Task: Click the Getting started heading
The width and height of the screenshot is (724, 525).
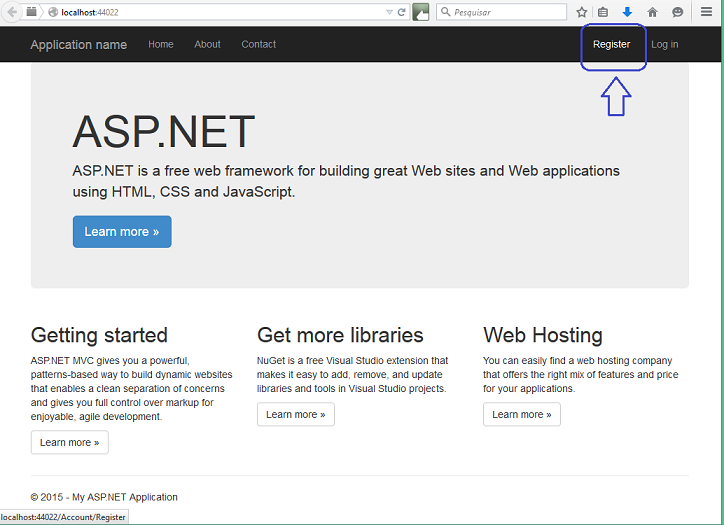Action: pos(99,335)
